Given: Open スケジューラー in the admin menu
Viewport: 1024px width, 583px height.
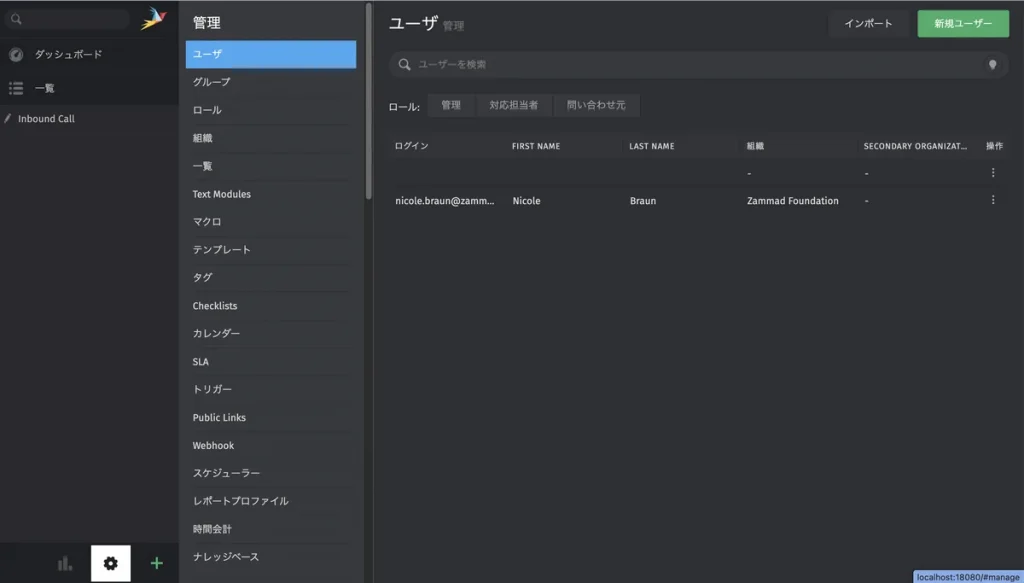Looking at the screenshot, I should pyautogui.click(x=270, y=473).
